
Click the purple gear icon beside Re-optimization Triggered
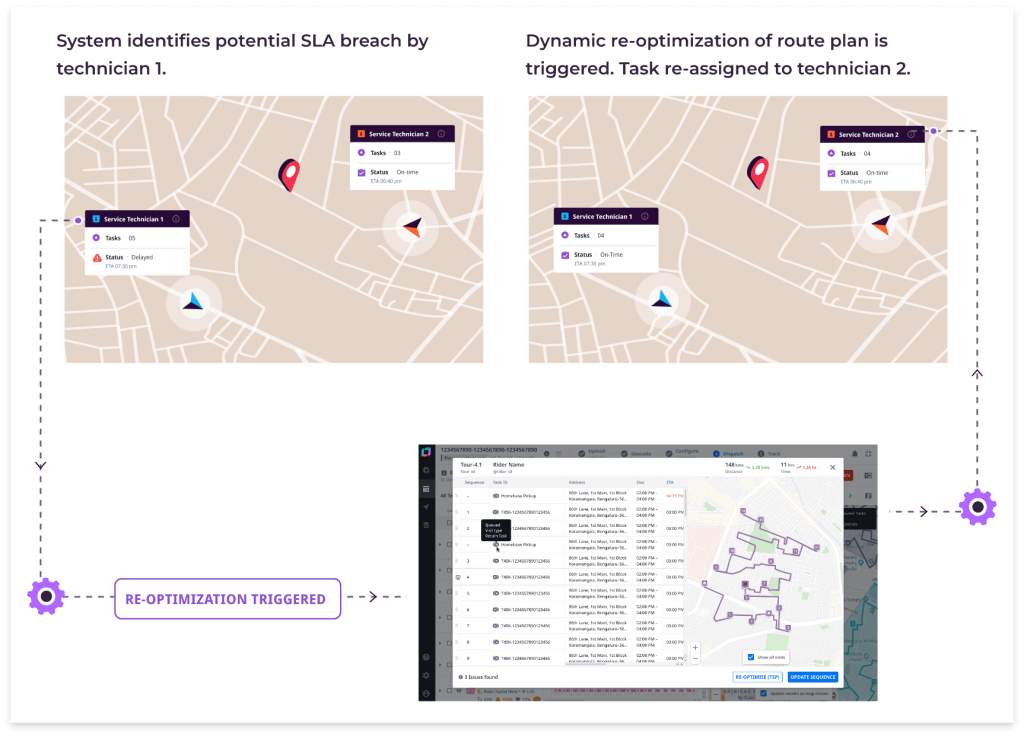pos(46,597)
